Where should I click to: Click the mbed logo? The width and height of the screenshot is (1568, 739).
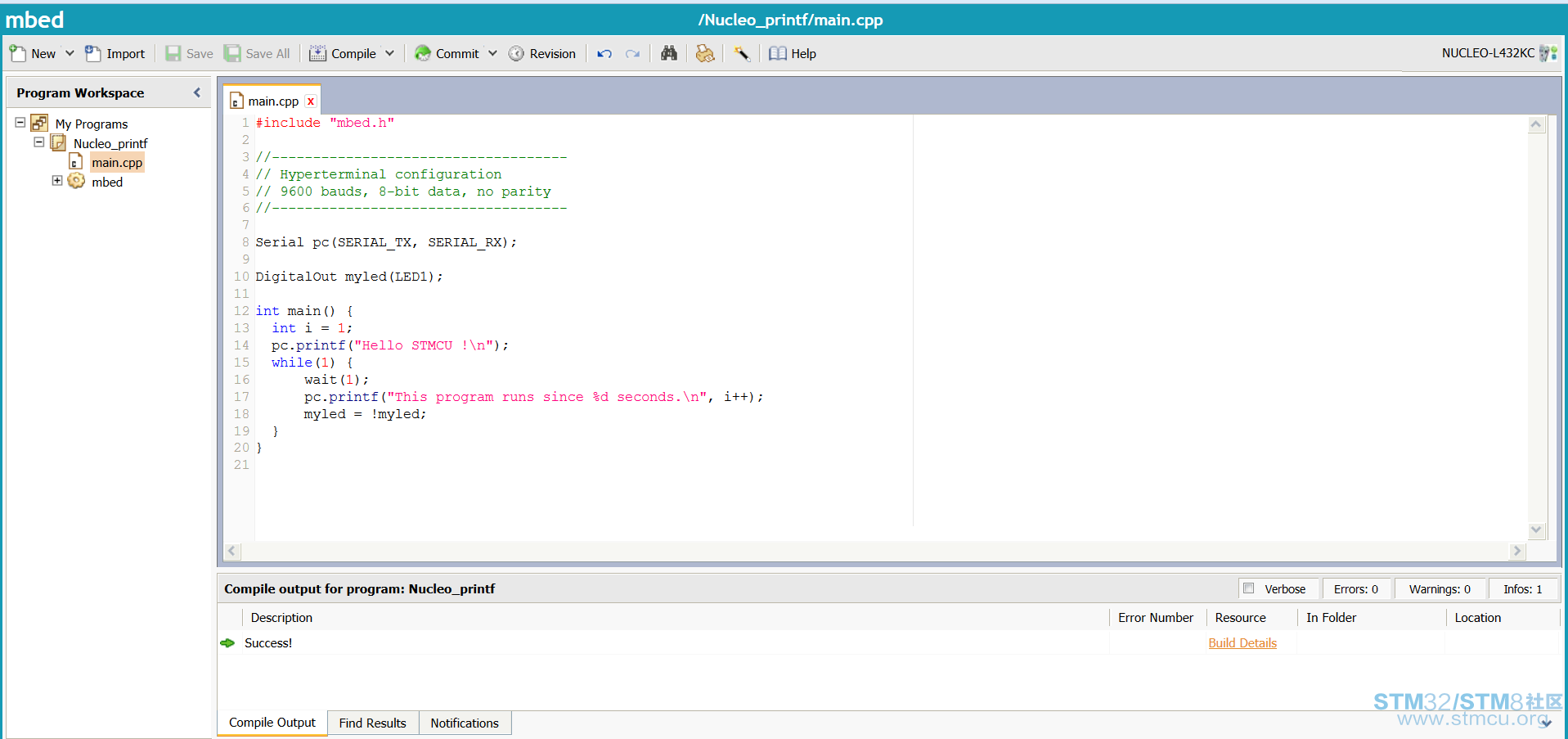point(34,19)
